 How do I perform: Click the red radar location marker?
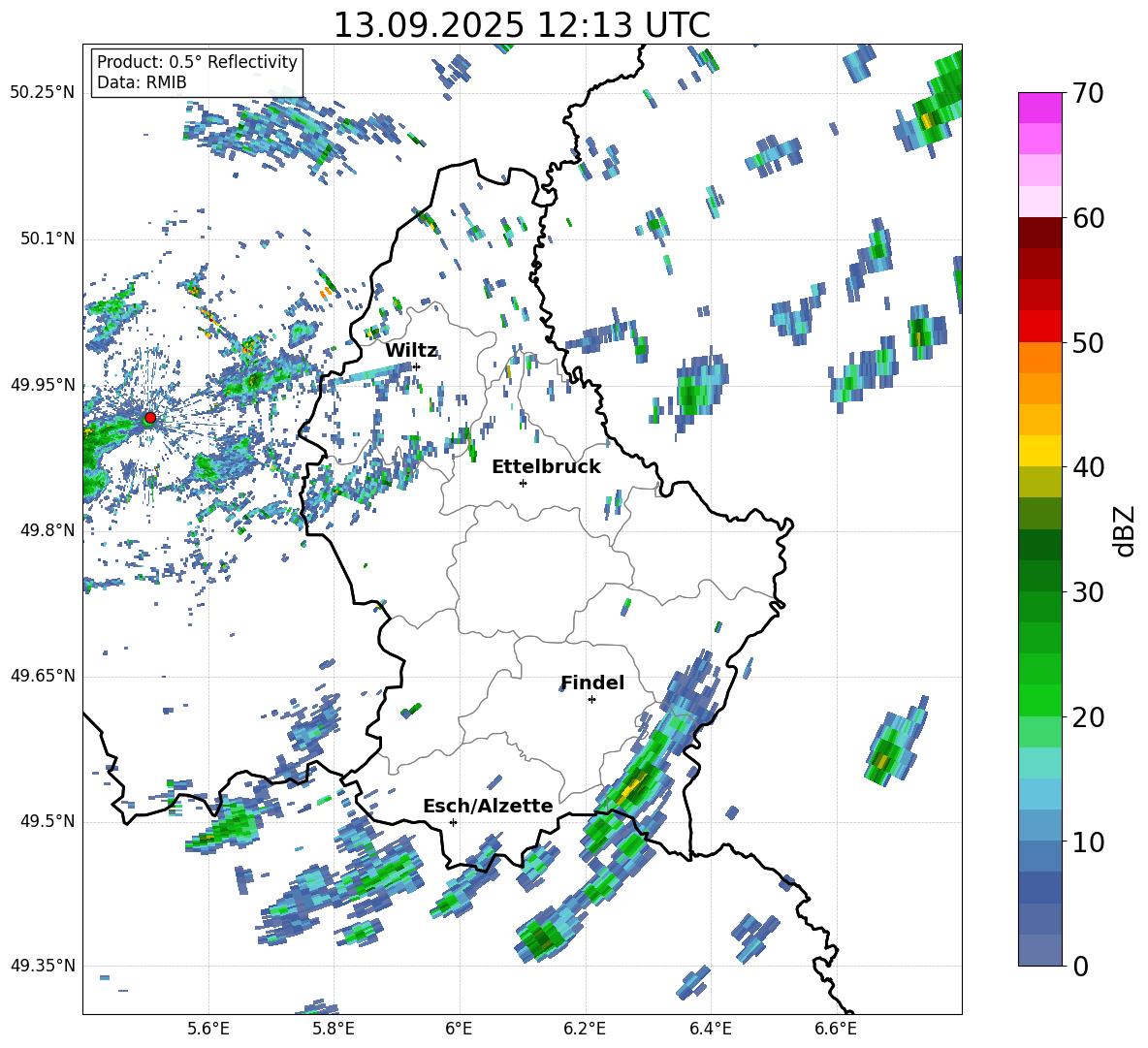150,418
